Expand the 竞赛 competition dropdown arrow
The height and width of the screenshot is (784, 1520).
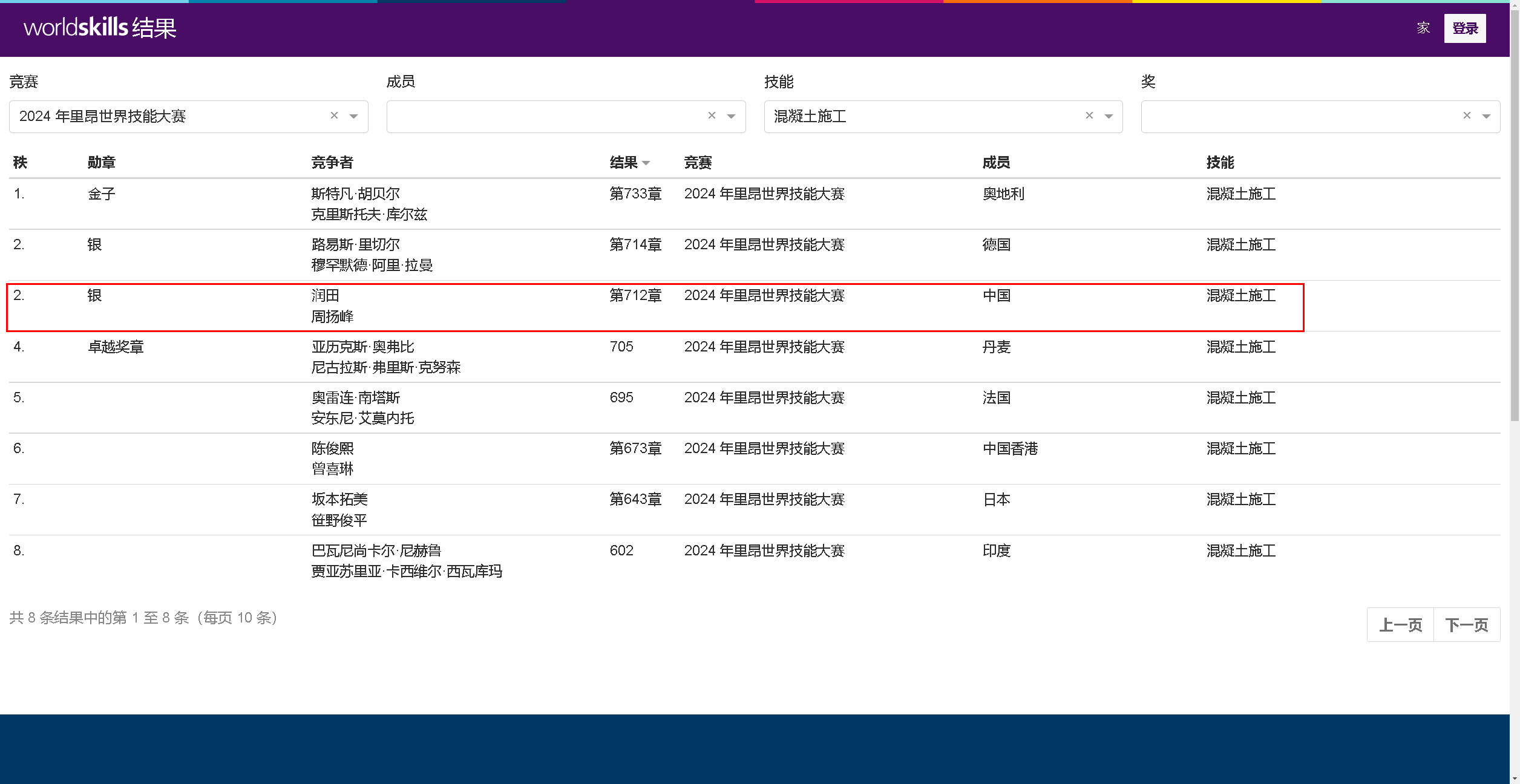(x=354, y=116)
